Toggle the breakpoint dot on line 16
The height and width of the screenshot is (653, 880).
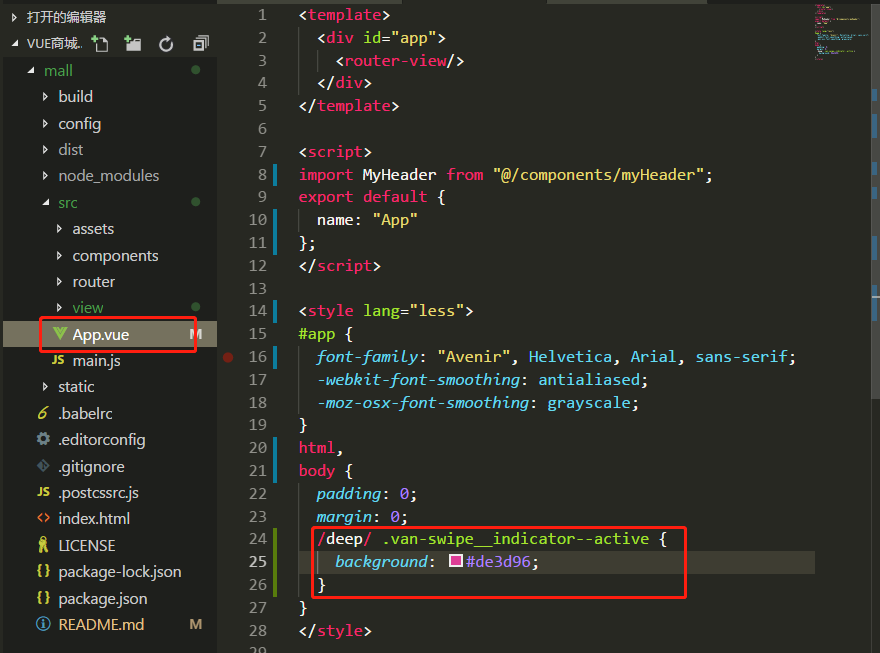coord(229,357)
